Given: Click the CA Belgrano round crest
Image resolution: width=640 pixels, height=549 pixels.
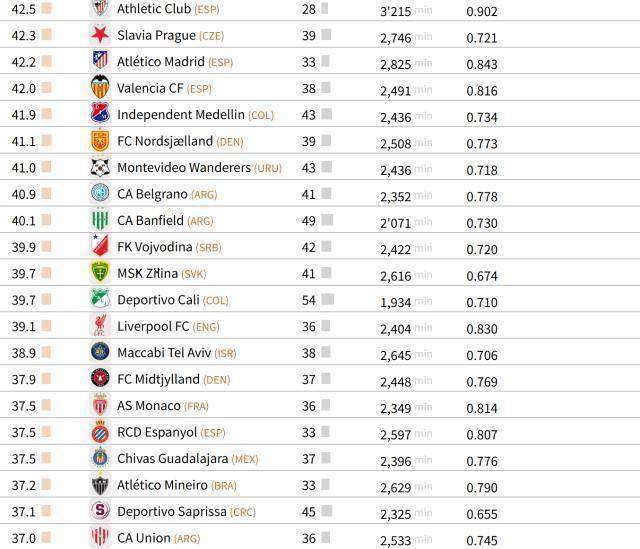Looking at the screenshot, I should [100, 194].
